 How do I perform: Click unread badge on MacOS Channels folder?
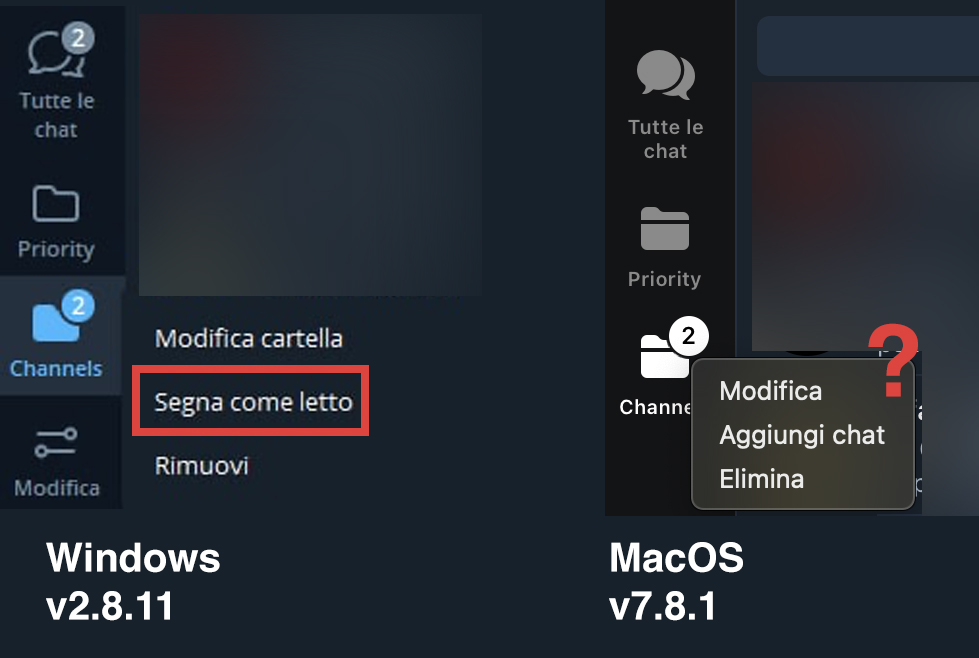pyautogui.click(x=689, y=336)
